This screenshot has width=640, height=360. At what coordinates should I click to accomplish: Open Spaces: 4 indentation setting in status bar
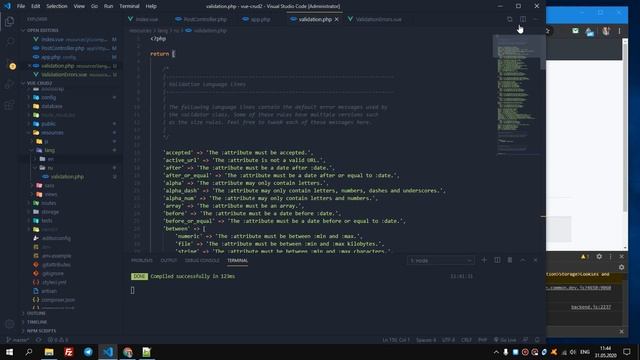click(x=426, y=340)
